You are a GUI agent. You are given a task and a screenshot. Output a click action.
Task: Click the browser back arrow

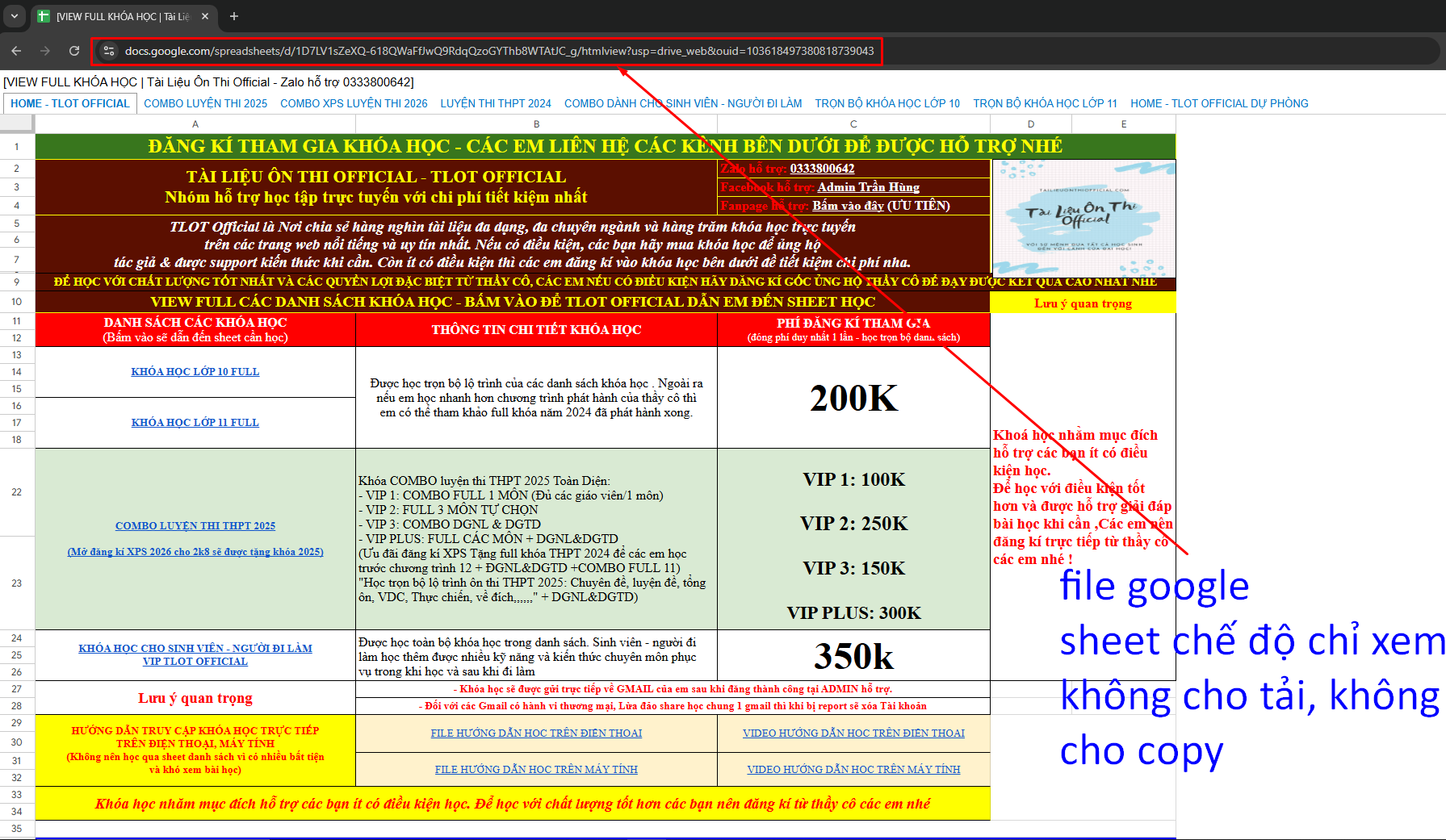(x=16, y=51)
